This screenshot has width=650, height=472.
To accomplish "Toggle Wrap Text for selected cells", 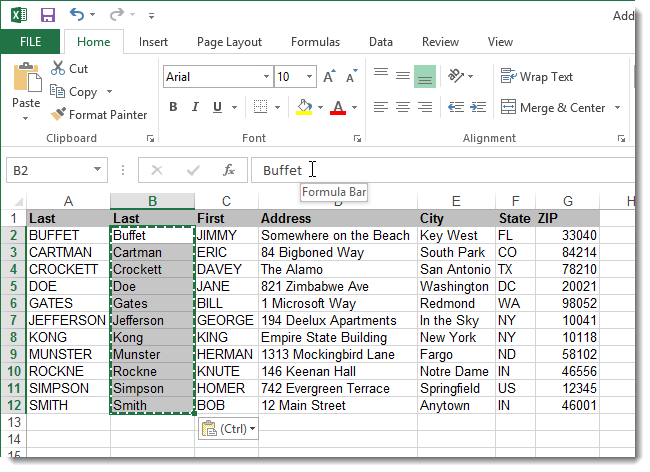I will (537, 77).
